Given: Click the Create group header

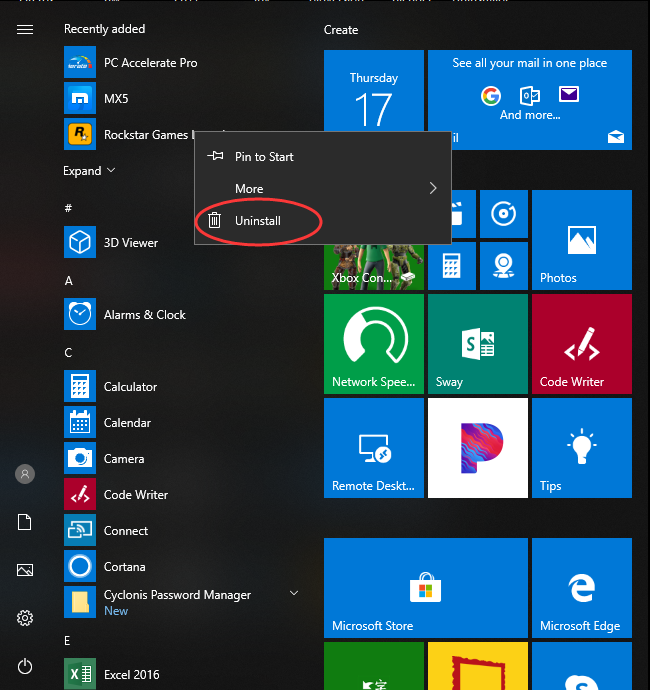Looking at the screenshot, I should click(x=341, y=30).
